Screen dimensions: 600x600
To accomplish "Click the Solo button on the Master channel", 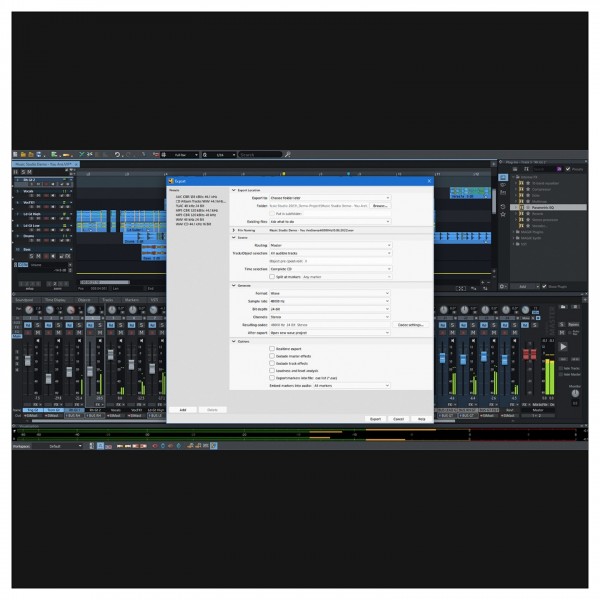I will pos(562,324).
